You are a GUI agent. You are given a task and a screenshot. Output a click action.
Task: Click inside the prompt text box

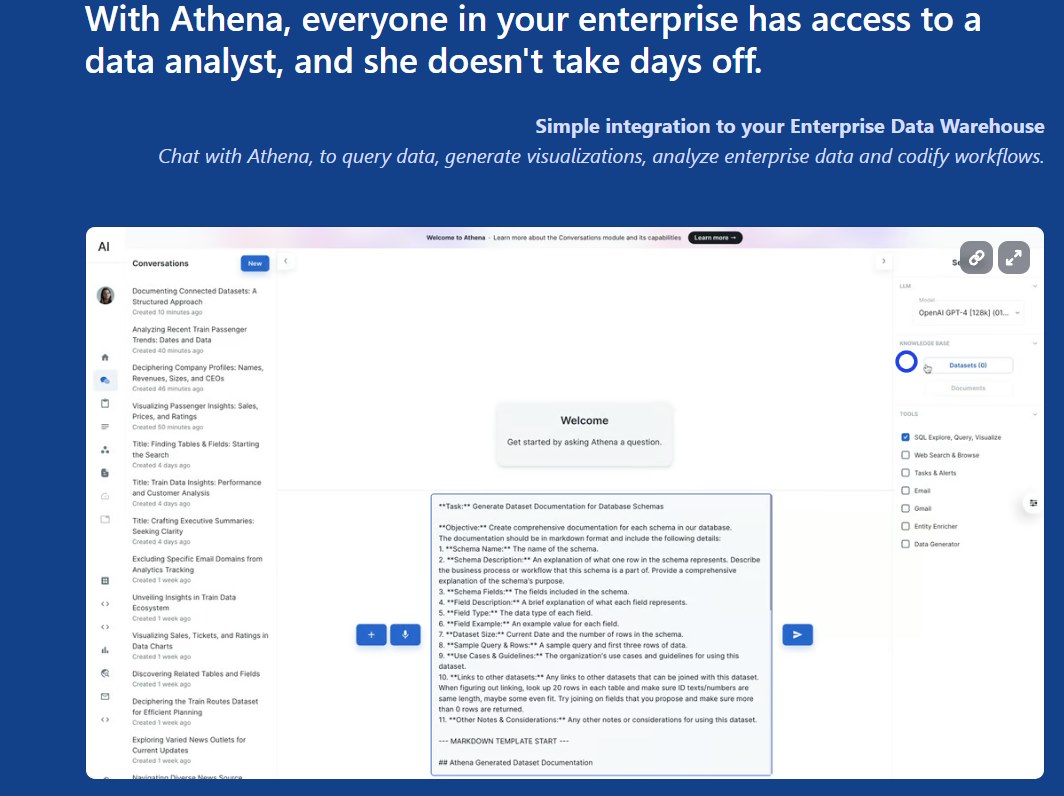tap(601, 634)
